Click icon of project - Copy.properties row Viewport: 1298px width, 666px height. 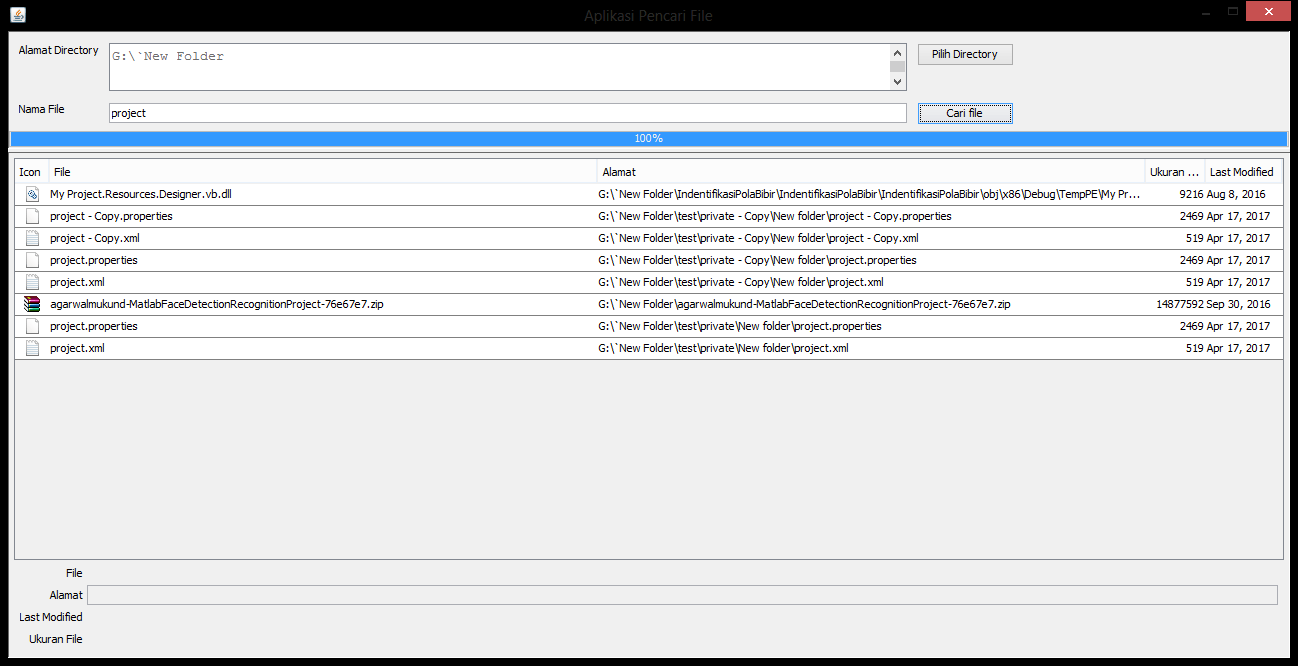click(32, 216)
